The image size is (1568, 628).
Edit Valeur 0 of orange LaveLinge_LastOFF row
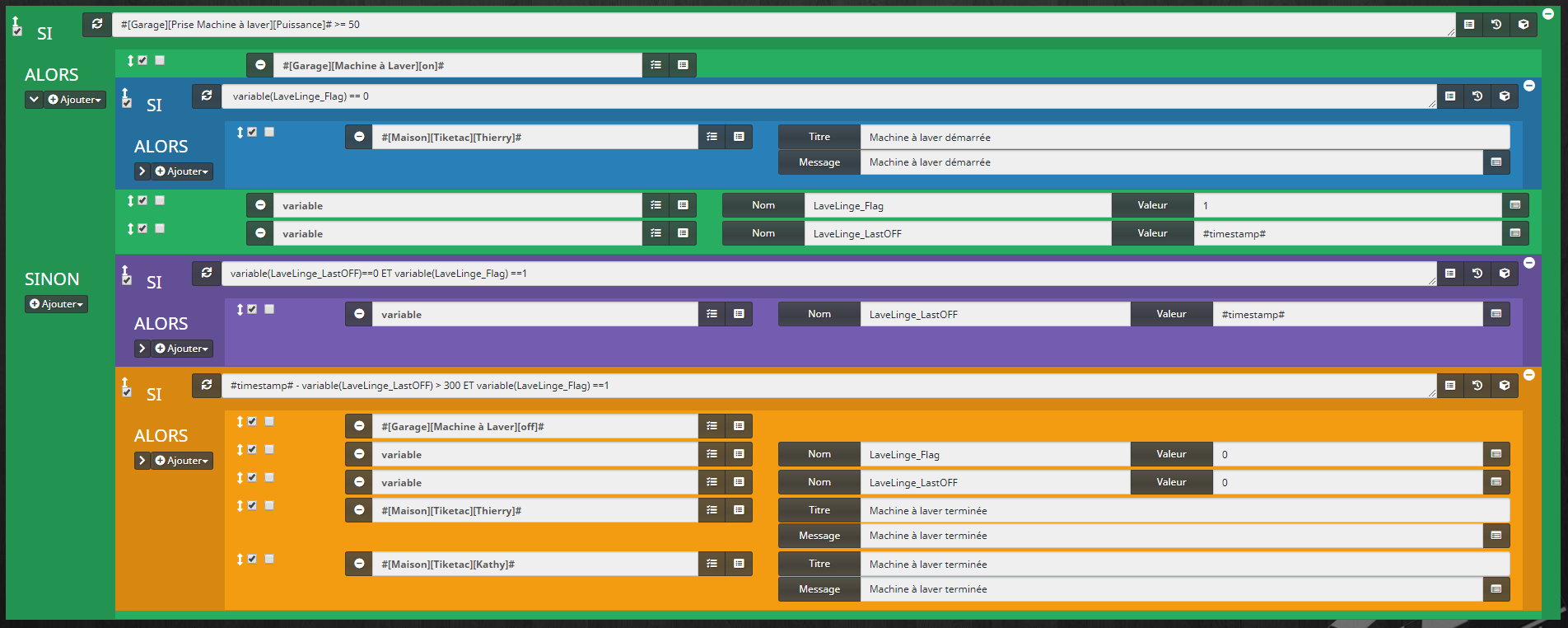(1347, 482)
